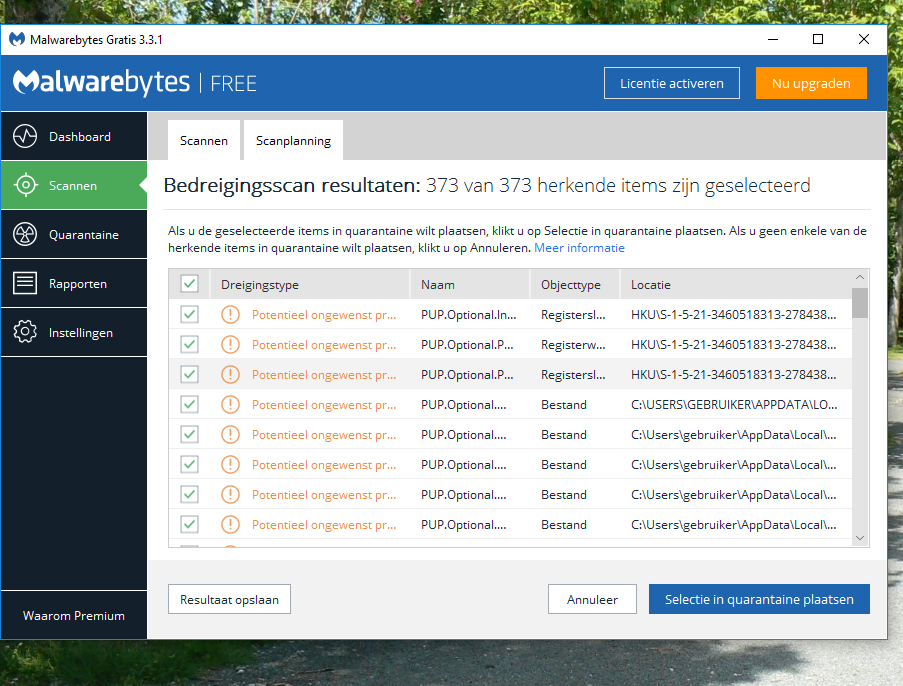Uncheck the C:\USERS\GEBRUIKER\APPDATA row checkbox
The image size is (903, 686).
(x=189, y=404)
